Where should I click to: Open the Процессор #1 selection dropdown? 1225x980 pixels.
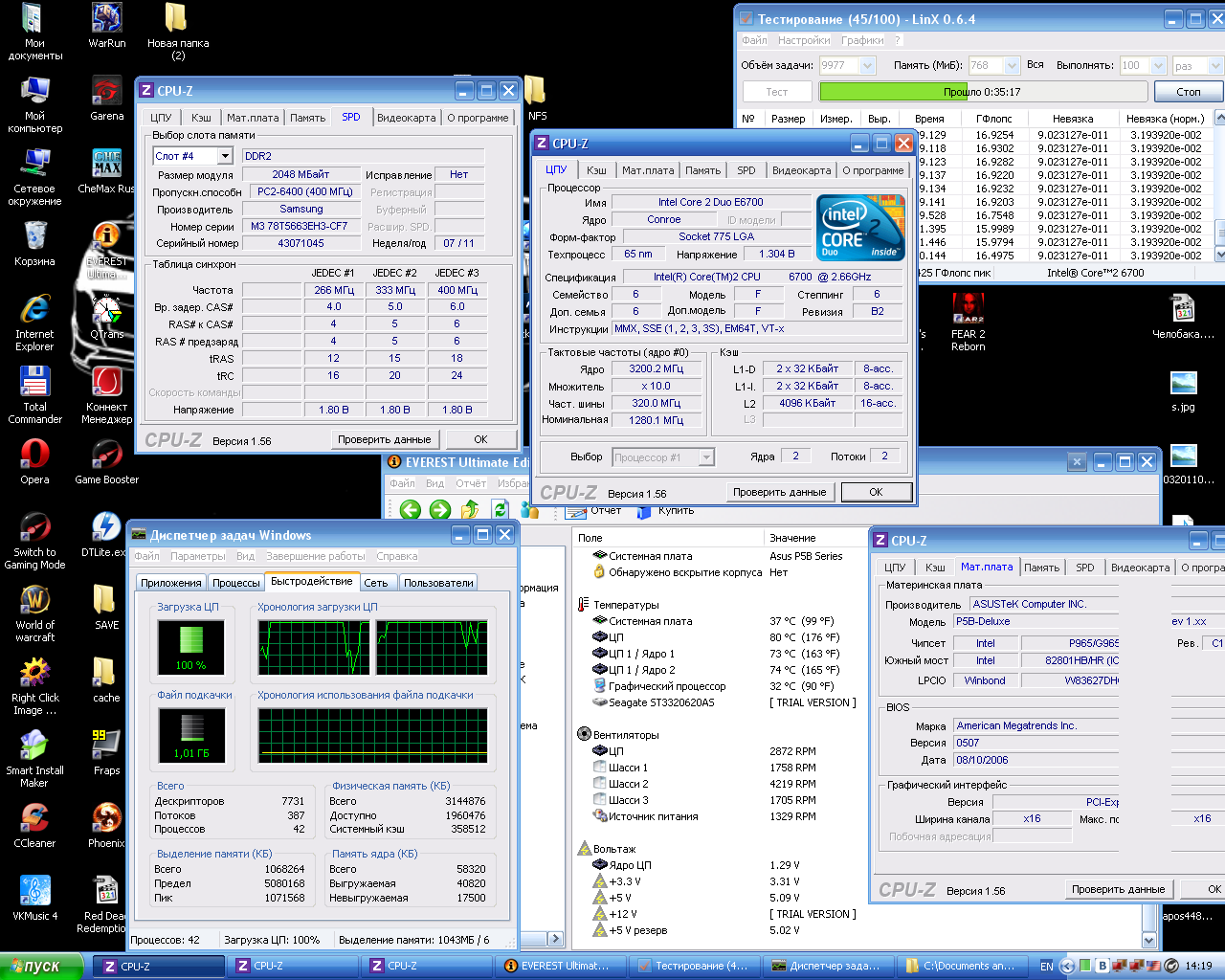706,457
